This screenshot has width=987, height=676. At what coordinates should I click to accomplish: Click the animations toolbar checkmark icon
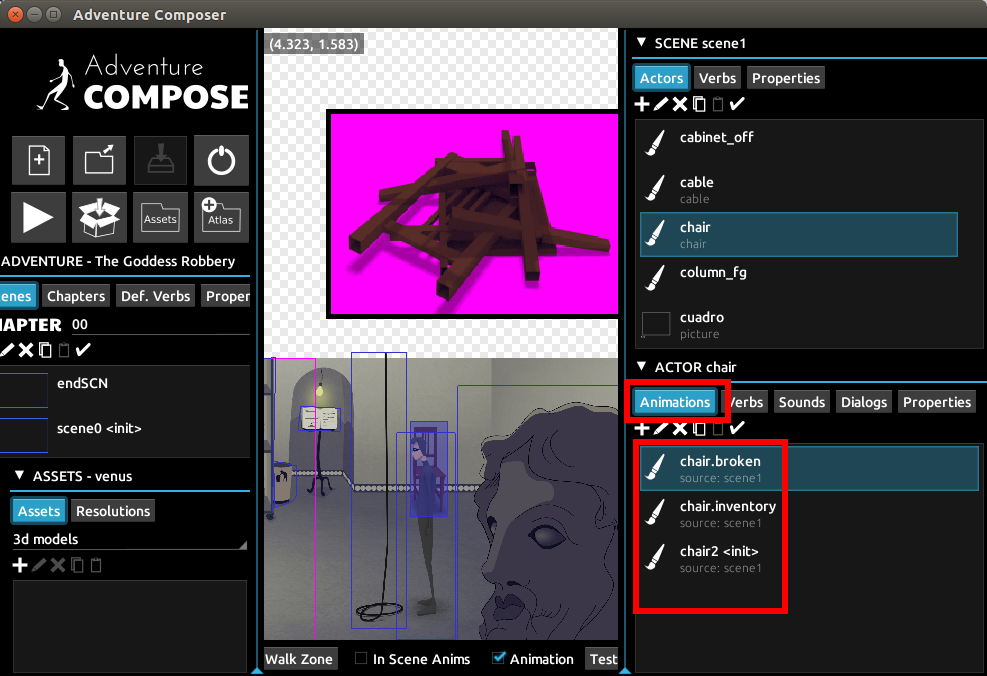(x=737, y=429)
